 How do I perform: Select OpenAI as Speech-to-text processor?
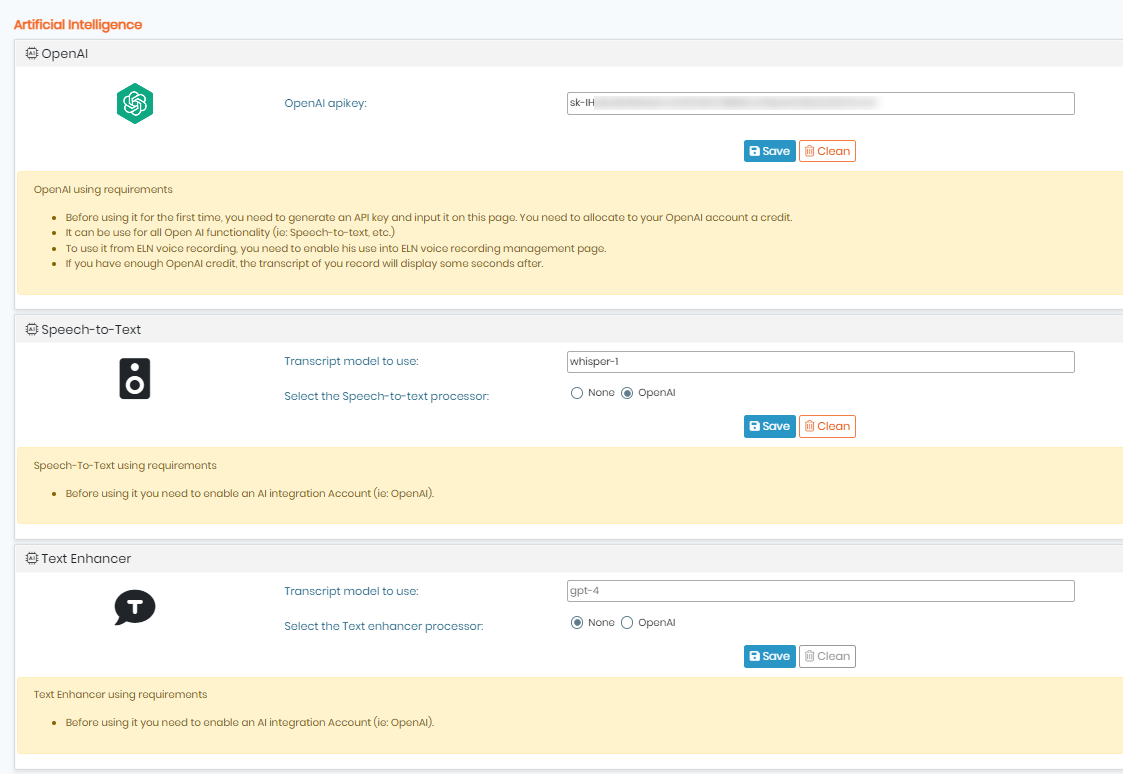[627, 393]
